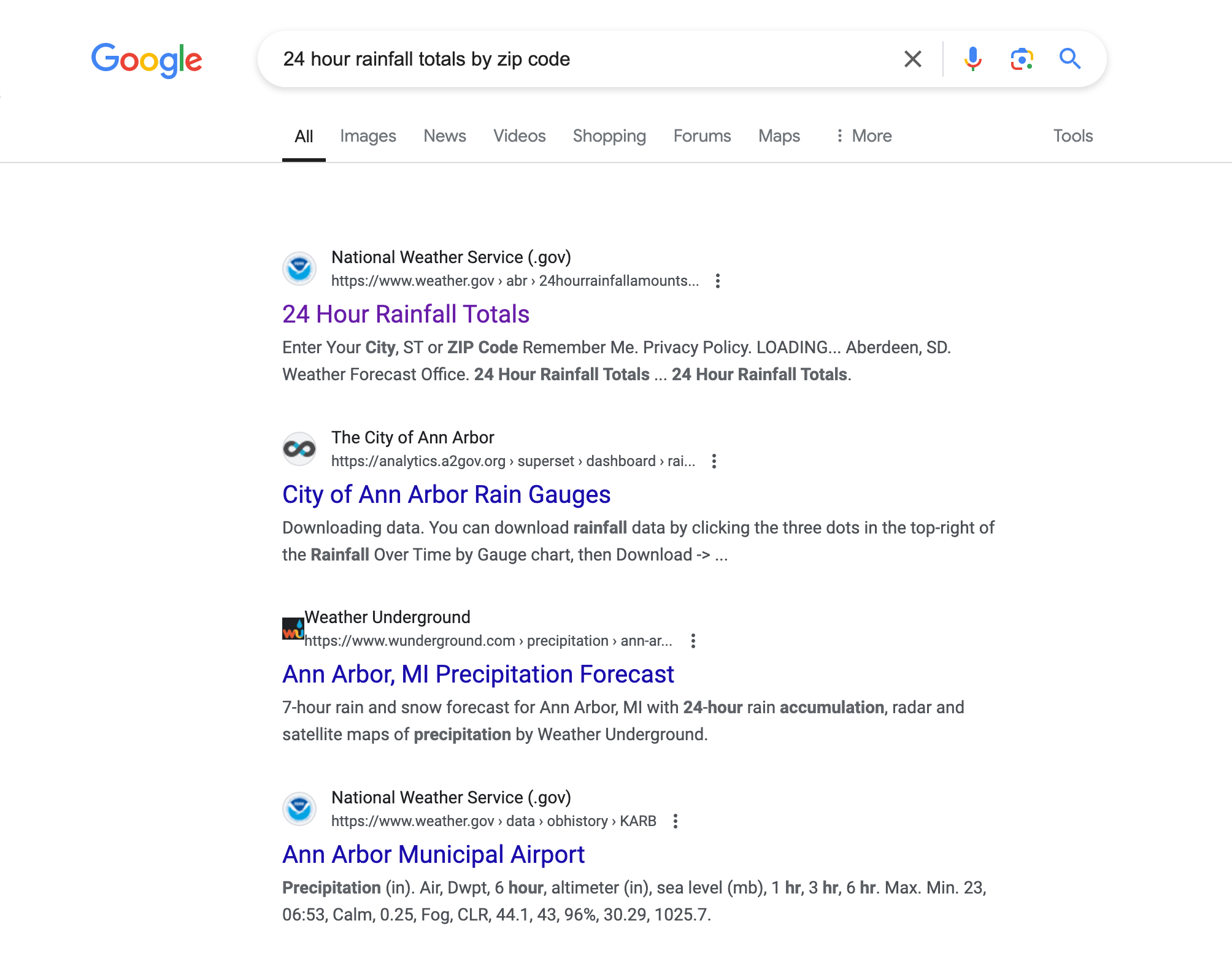Open the News search results

[x=444, y=136]
